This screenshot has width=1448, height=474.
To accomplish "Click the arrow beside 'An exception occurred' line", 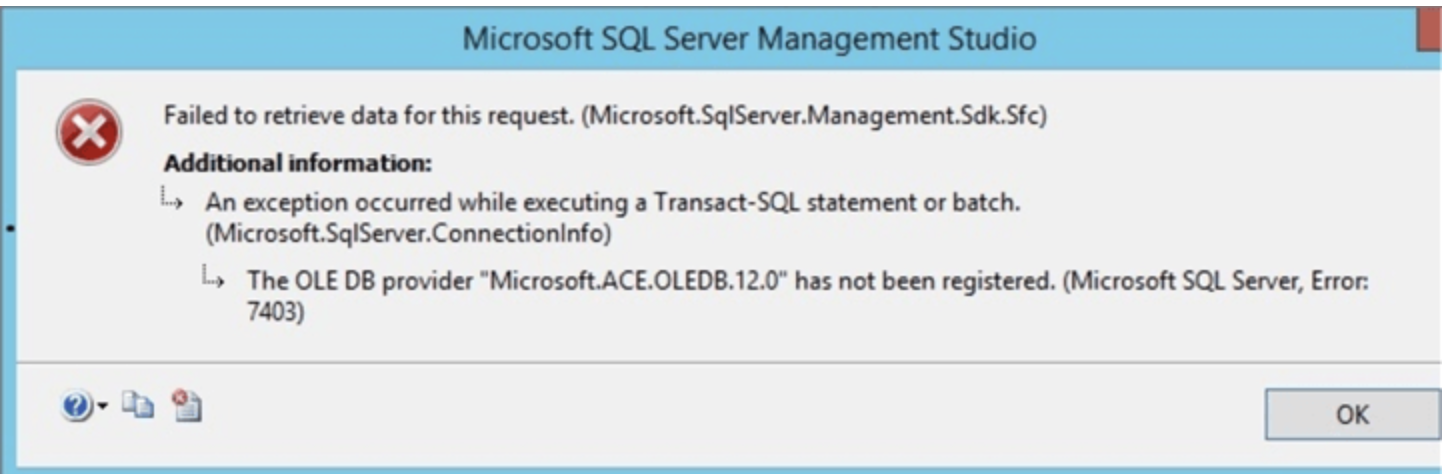I will point(172,200).
